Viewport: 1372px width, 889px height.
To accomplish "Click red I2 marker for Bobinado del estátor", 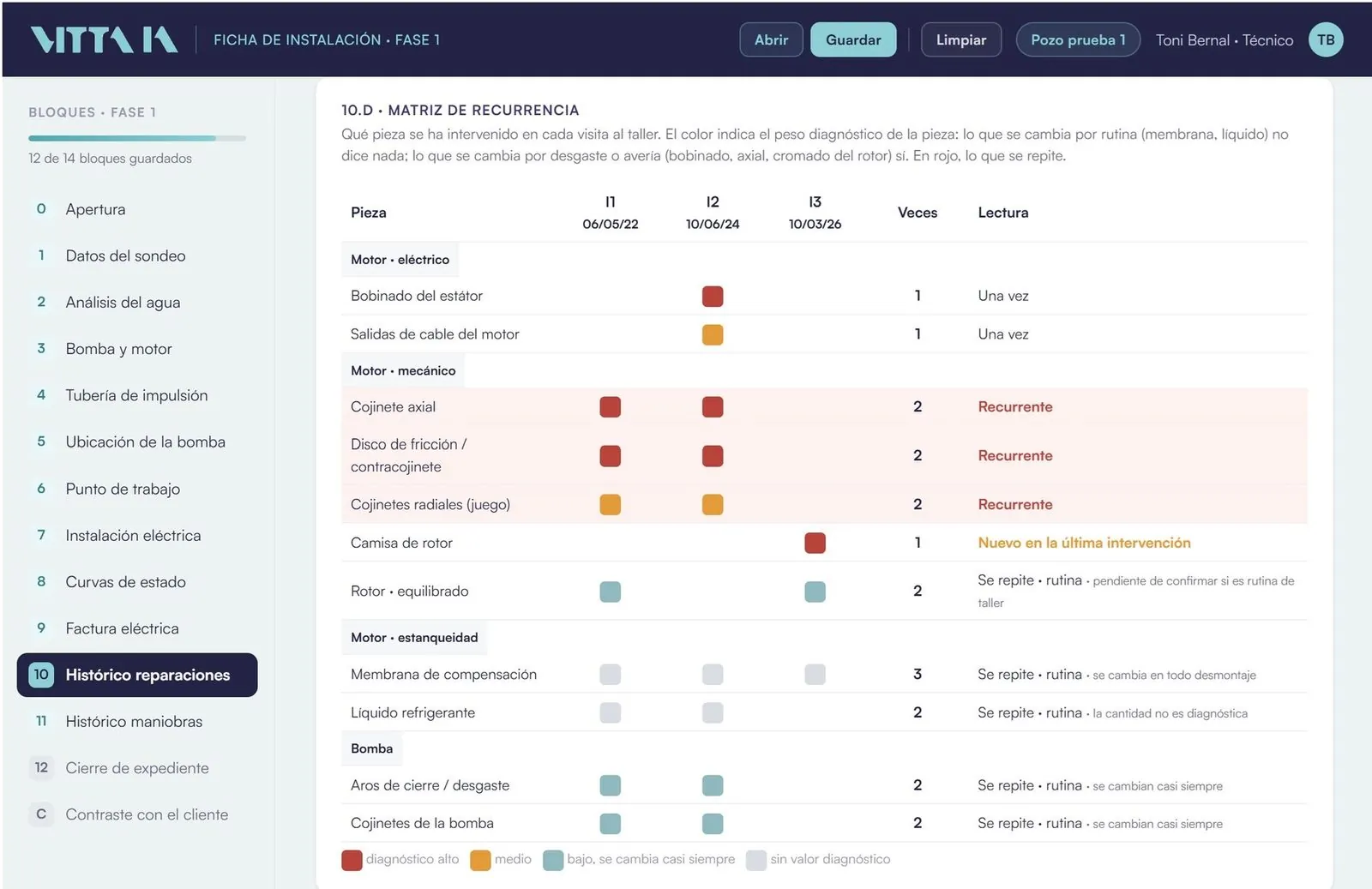I will click(x=713, y=296).
